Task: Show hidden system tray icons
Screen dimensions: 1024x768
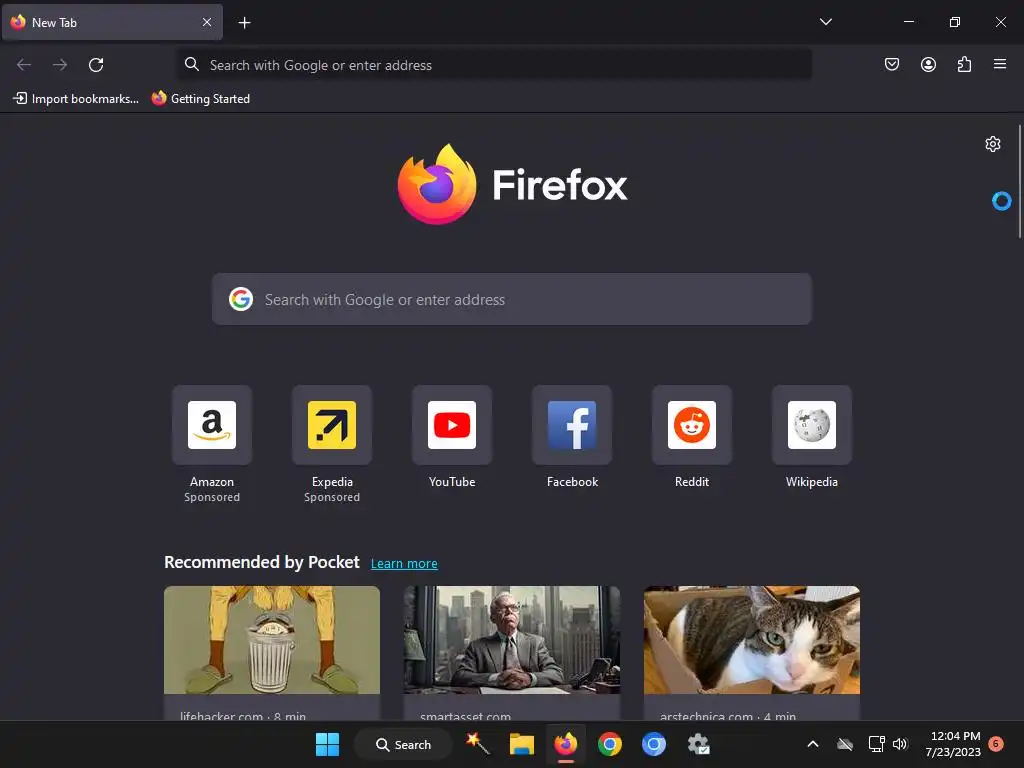Action: pyautogui.click(x=813, y=744)
